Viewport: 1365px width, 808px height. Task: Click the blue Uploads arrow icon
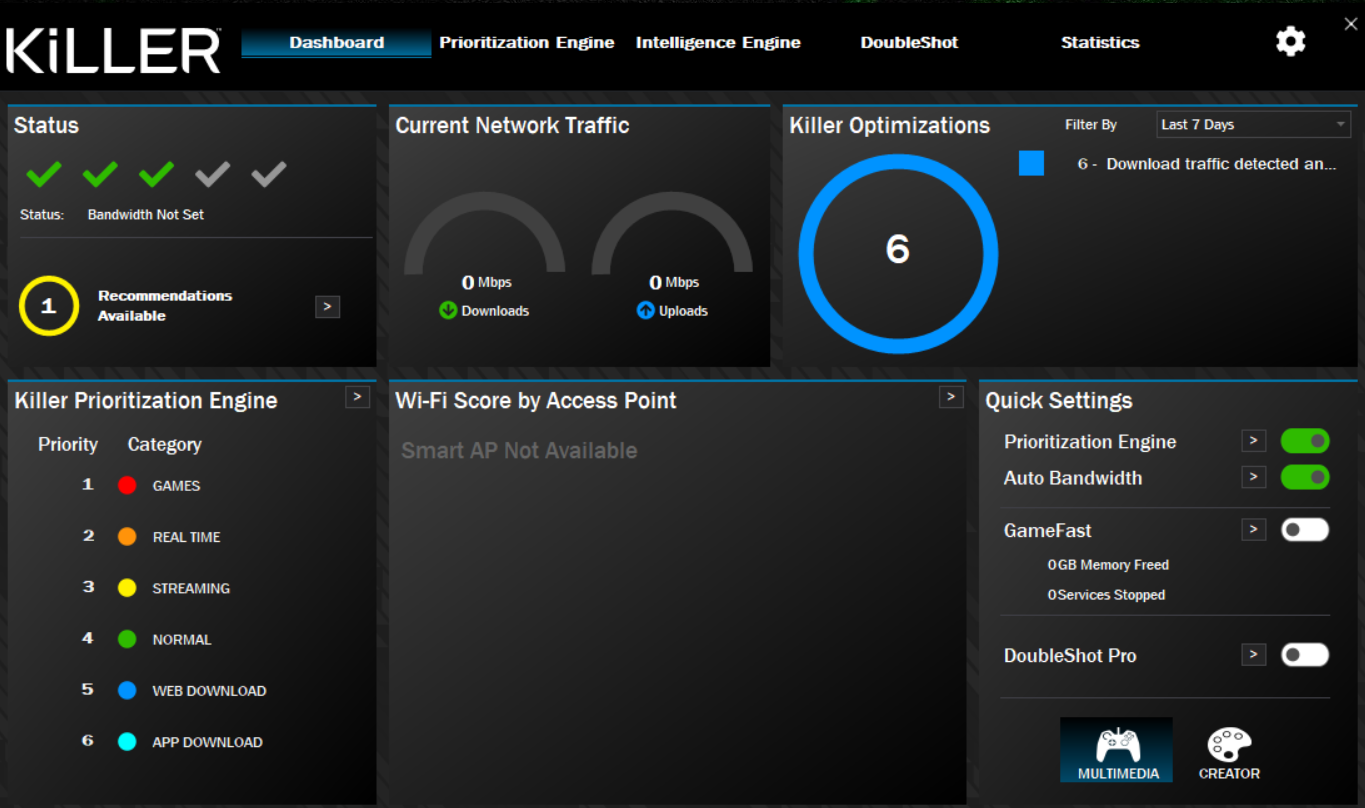click(x=645, y=311)
